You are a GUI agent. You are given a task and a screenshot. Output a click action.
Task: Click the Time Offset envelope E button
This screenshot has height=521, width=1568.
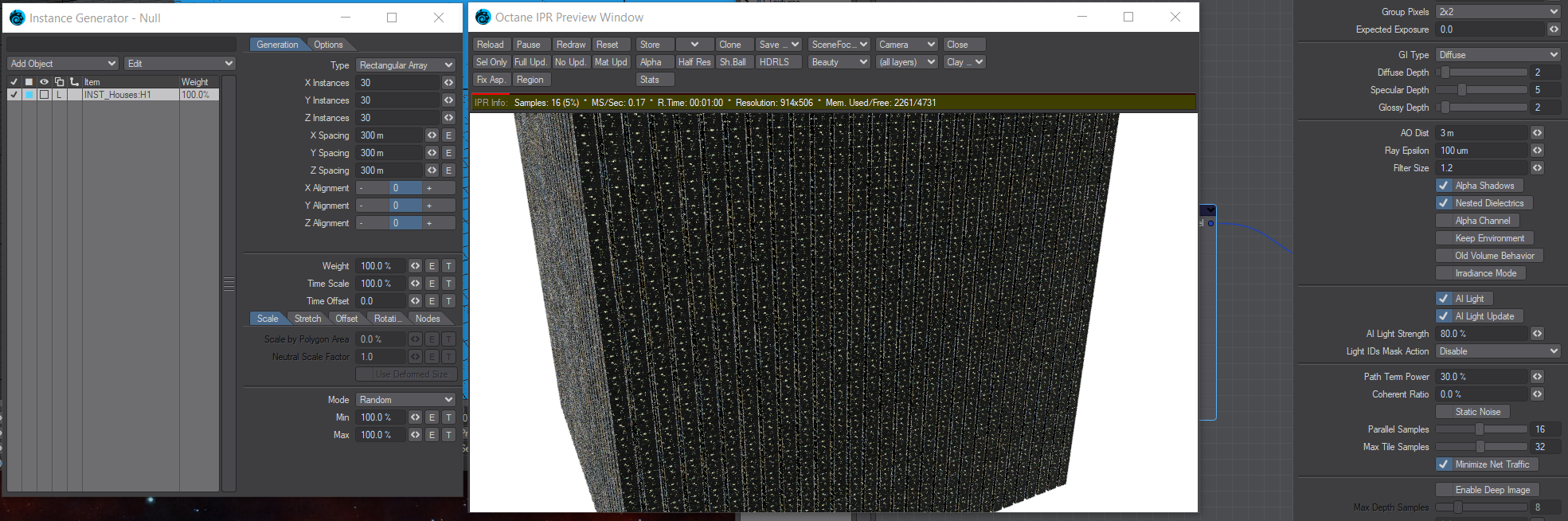tap(432, 301)
